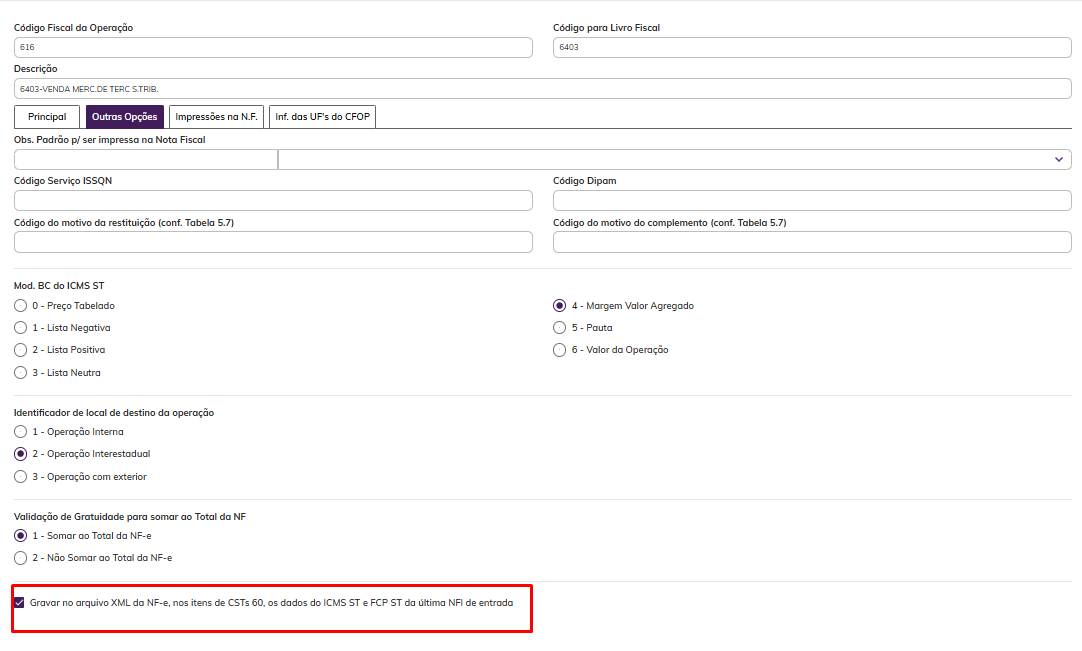Select 5 - Pauta radio button
This screenshot has width=1082, height=651.
click(560, 327)
